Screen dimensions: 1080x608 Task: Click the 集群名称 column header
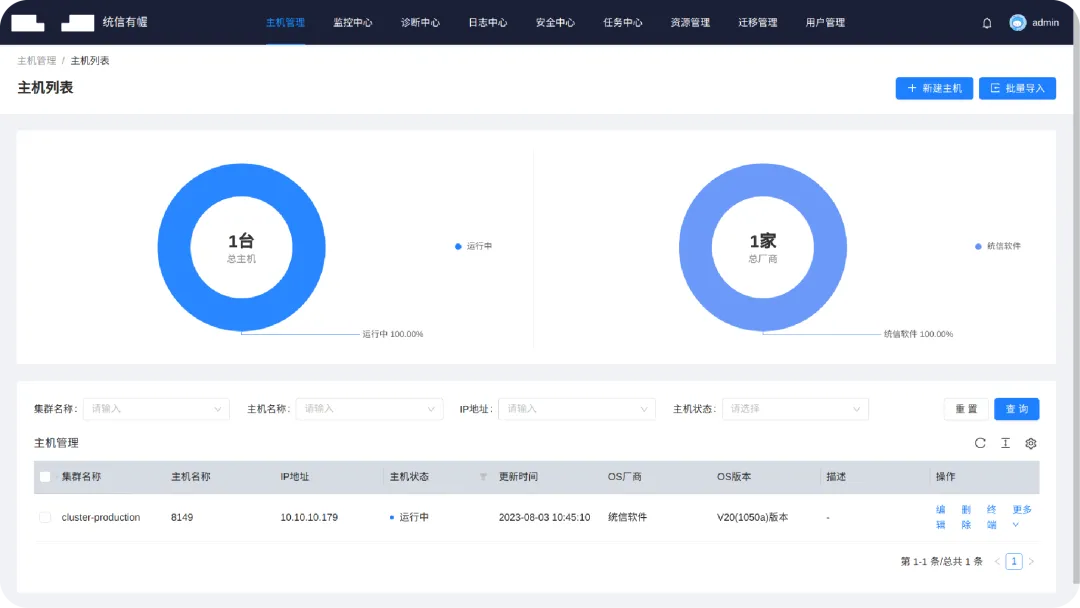point(81,476)
